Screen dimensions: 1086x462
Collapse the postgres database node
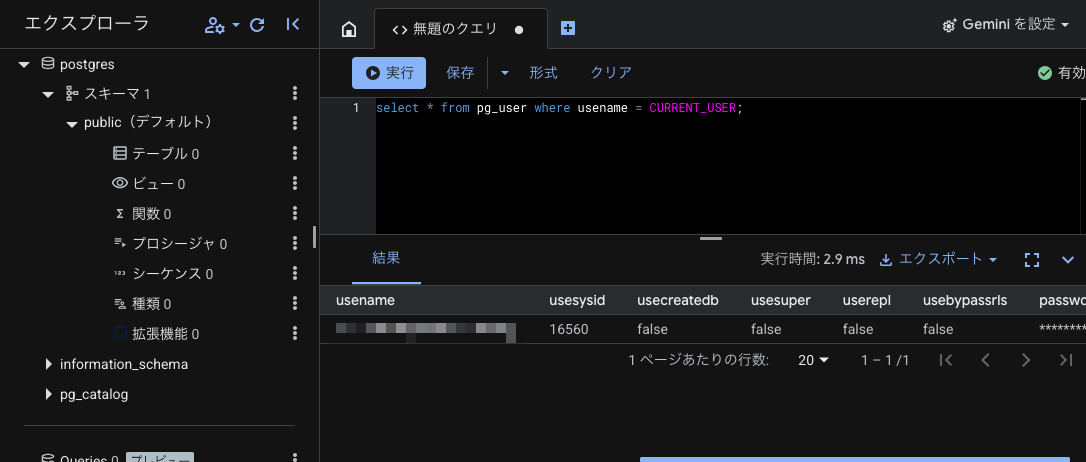point(24,64)
